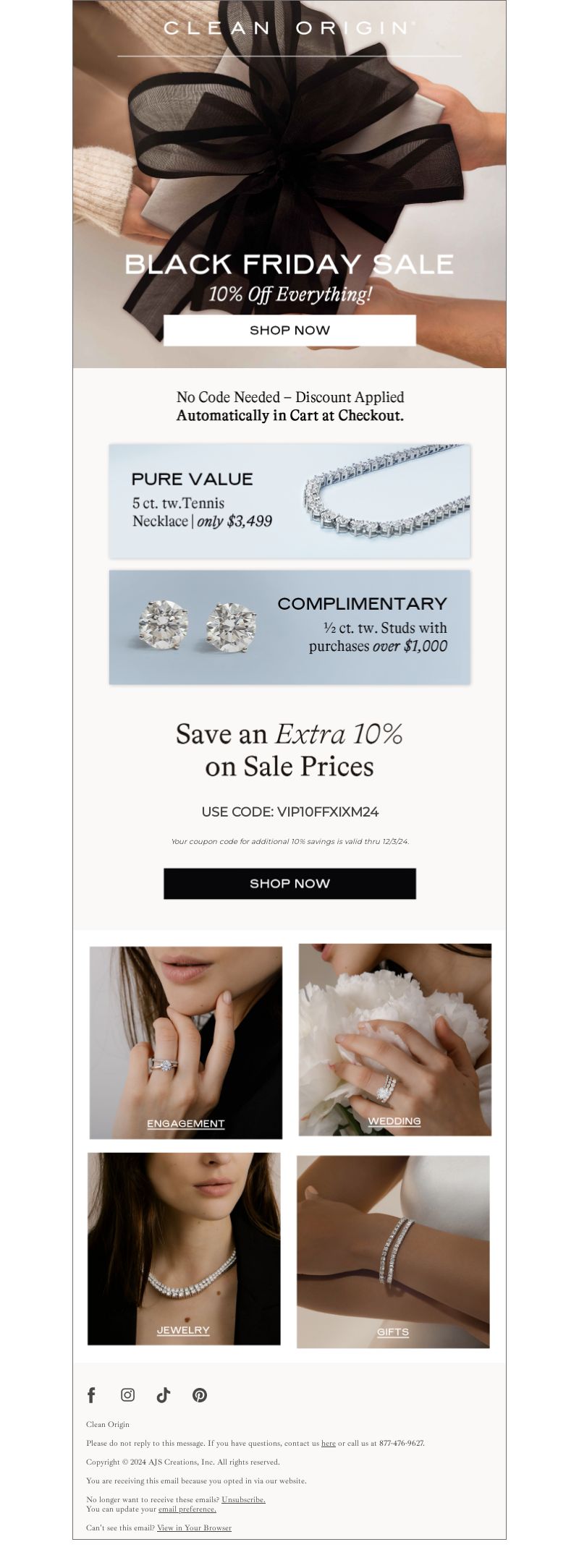Open the Facebook social icon
The width and height of the screenshot is (579, 1568).
91,1394
